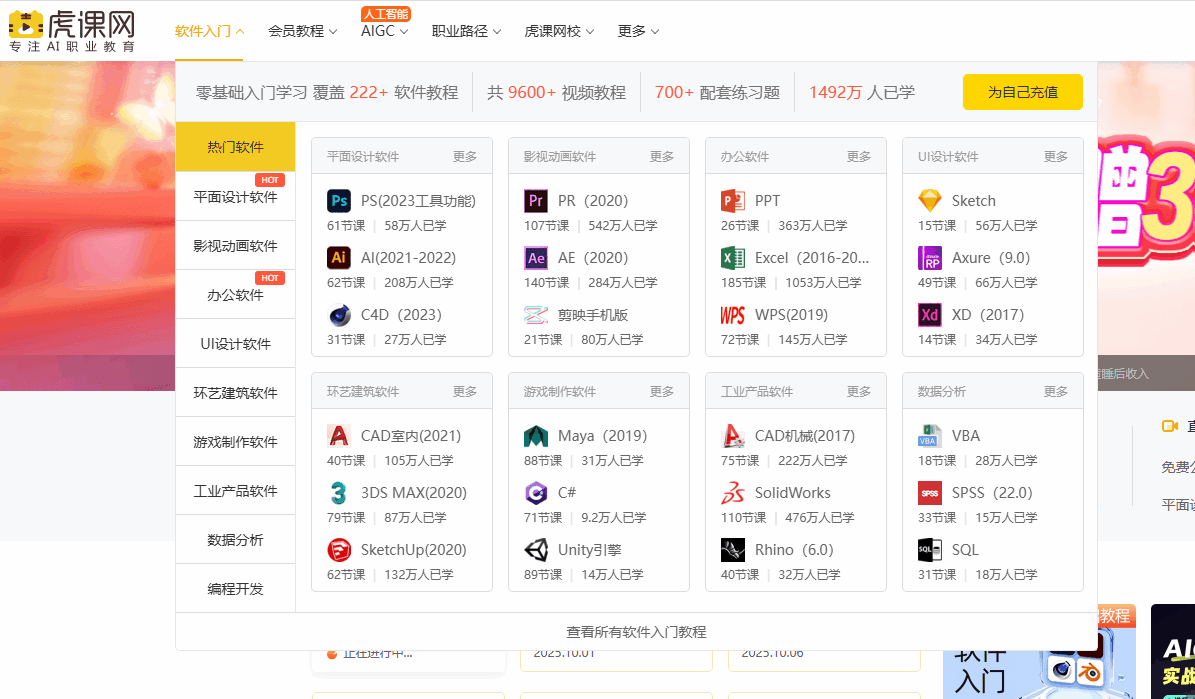Open 查看所有软件入门教程 link

tap(636, 632)
